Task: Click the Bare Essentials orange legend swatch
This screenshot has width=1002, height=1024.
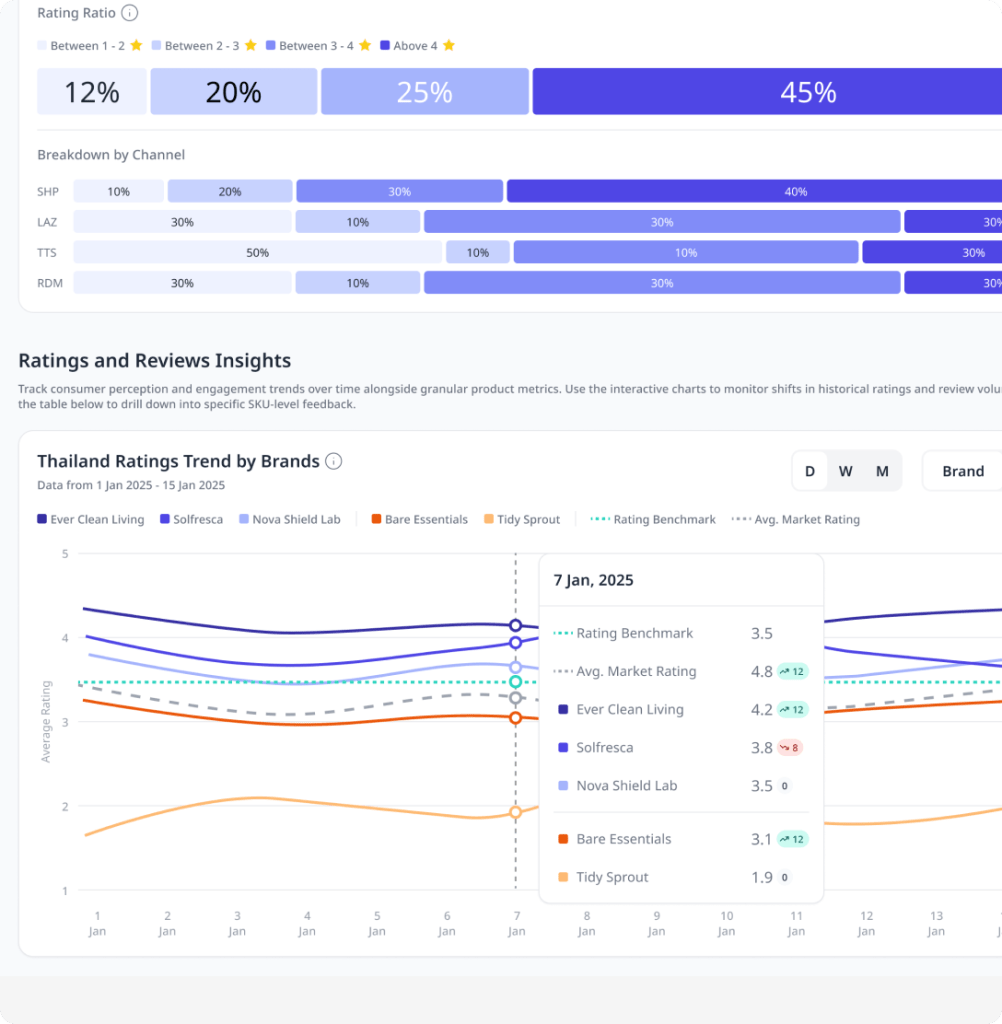Action: 376,519
